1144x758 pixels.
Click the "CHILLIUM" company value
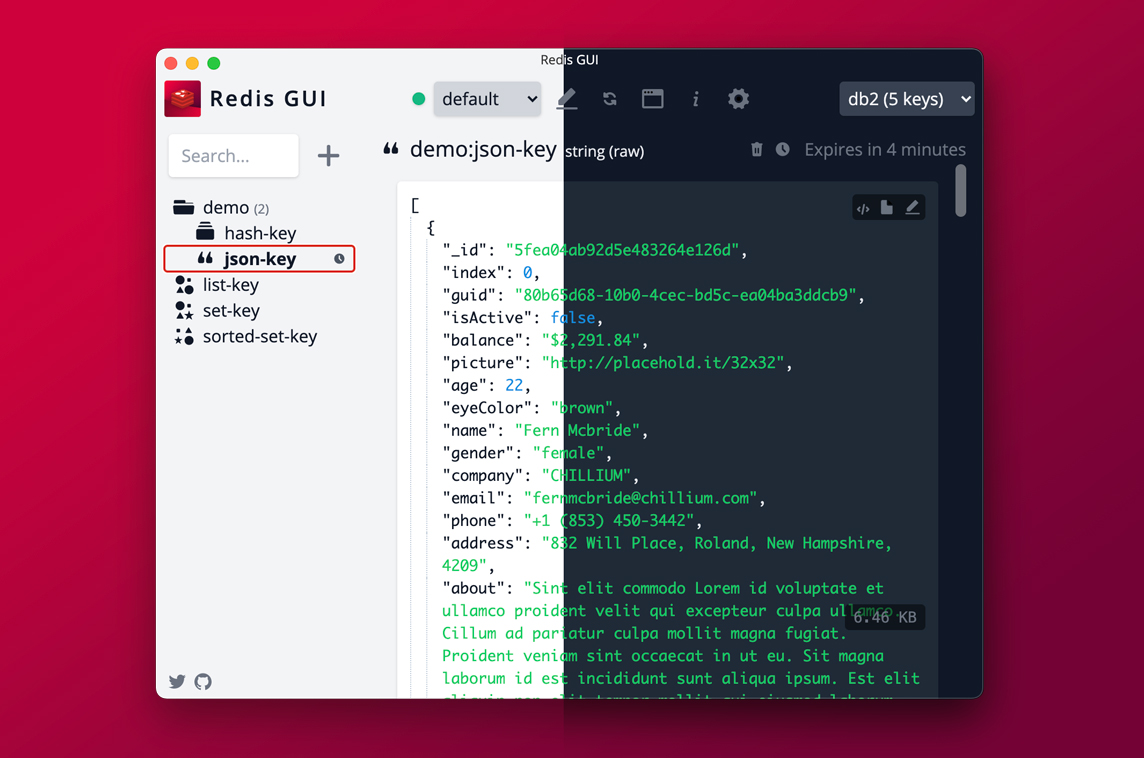pyautogui.click(x=587, y=476)
